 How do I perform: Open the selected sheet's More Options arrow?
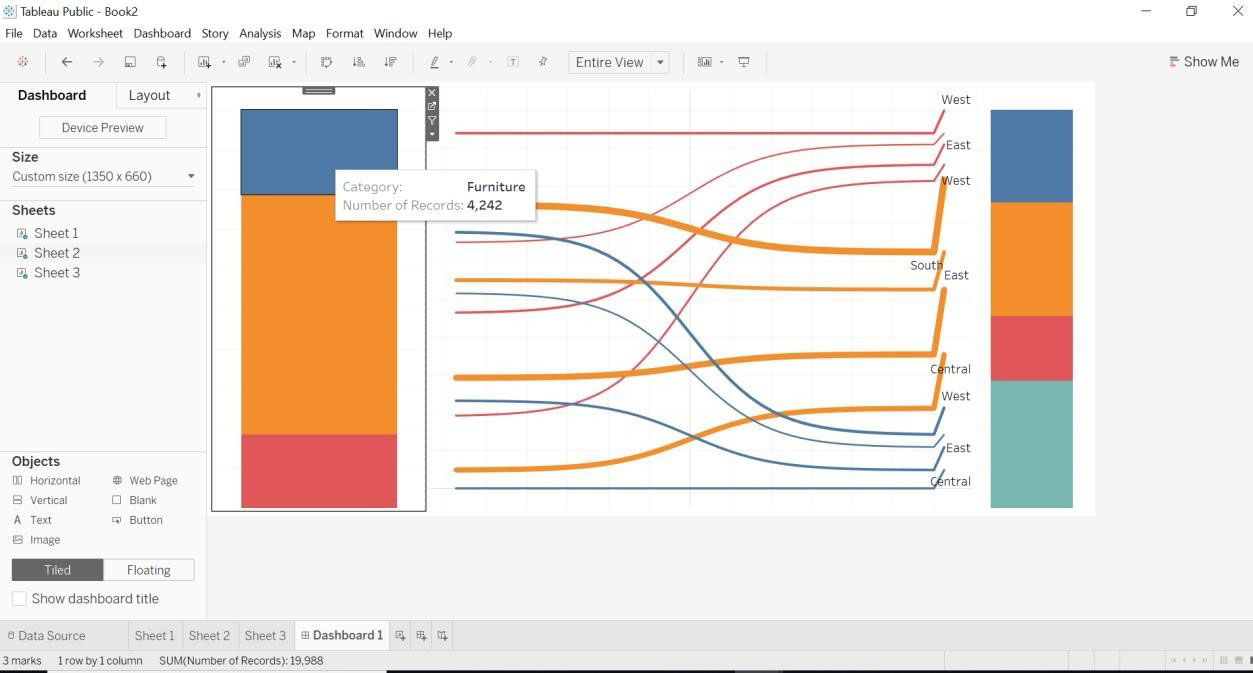432,134
